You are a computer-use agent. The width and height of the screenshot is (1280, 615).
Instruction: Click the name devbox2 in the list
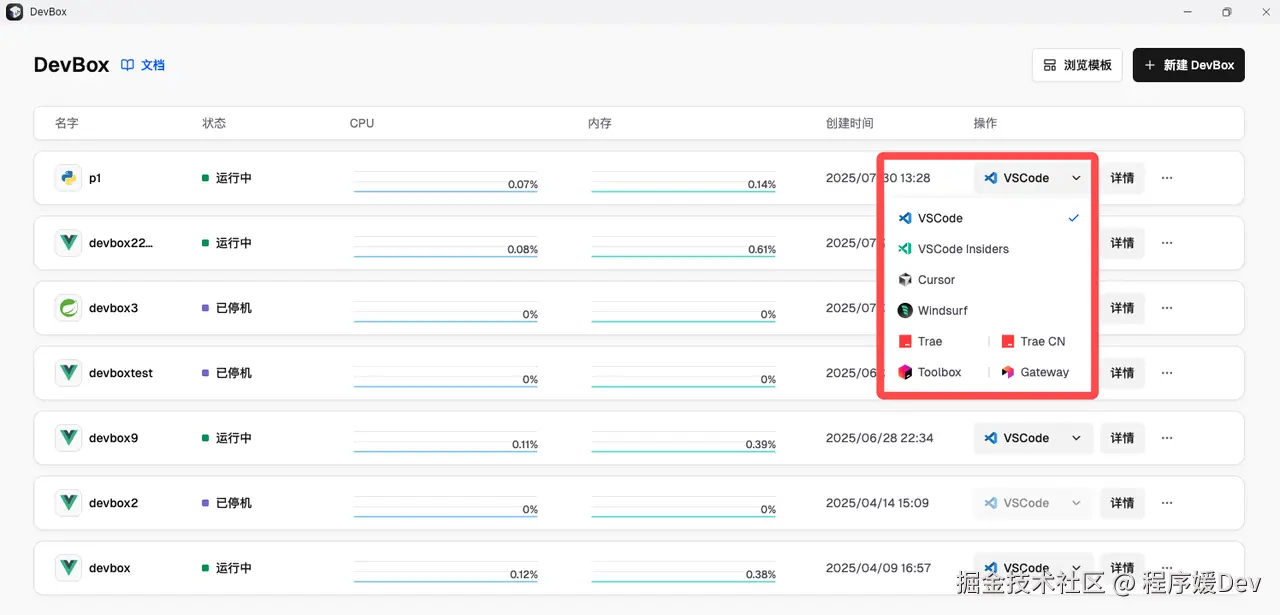pos(113,503)
